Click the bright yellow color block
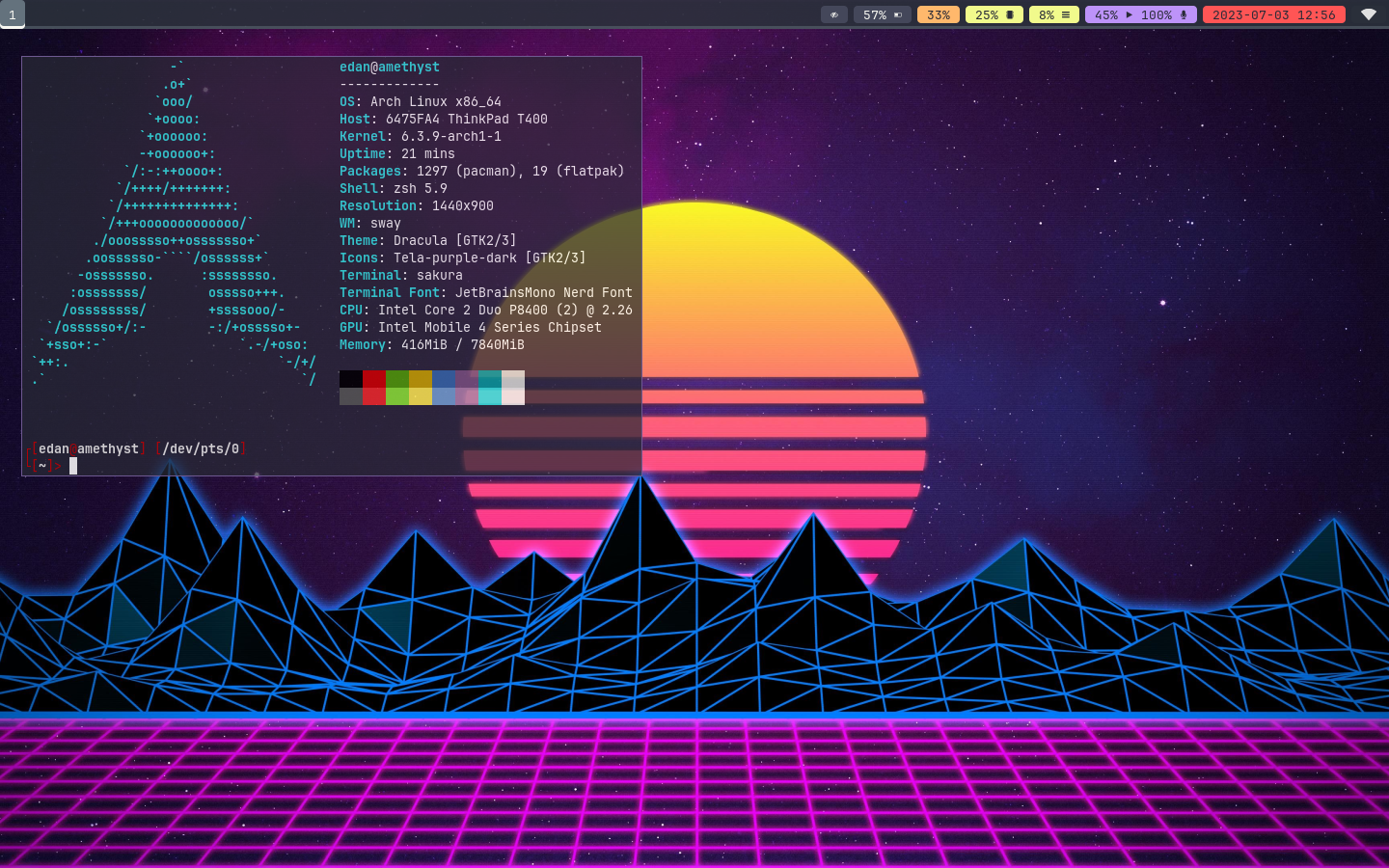1389x868 pixels. [x=421, y=396]
